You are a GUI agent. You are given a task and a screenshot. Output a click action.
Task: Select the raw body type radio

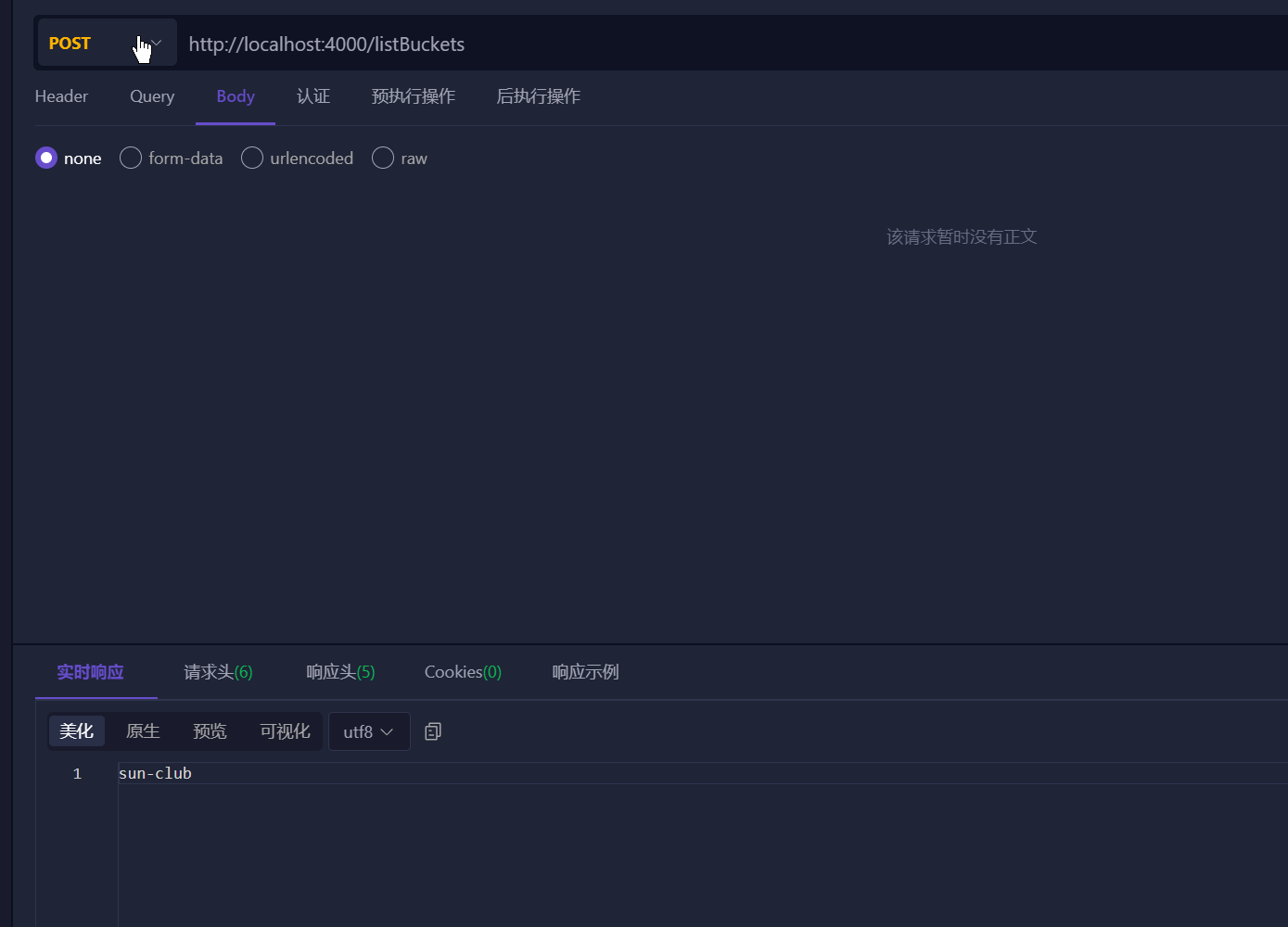[383, 158]
